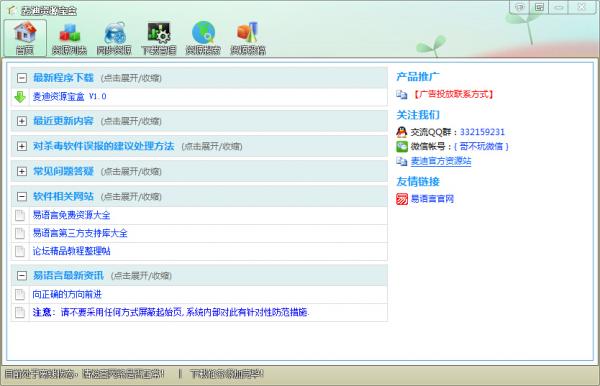The height and width of the screenshot is (386, 600).
Task: Open the 麦迪官方资源站 link
Action: [x=441, y=161]
